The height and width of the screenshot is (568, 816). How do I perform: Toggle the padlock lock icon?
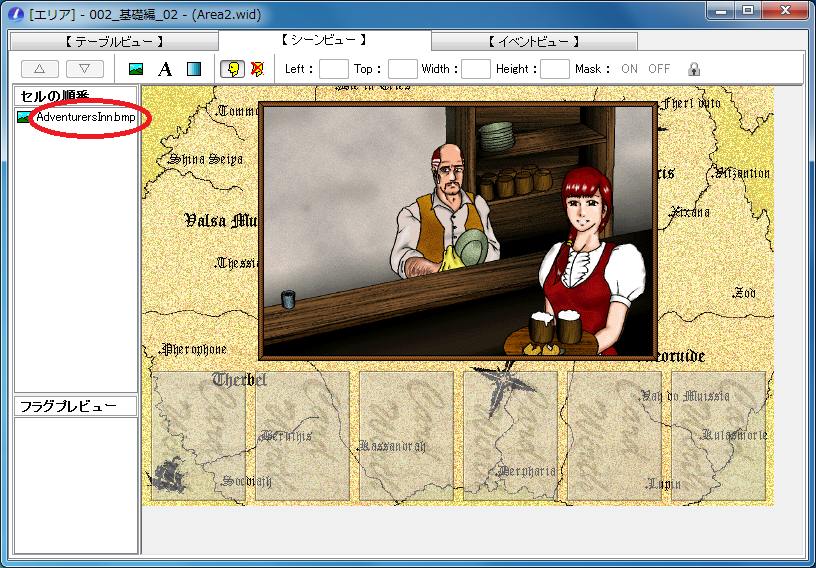(x=694, y=69)
